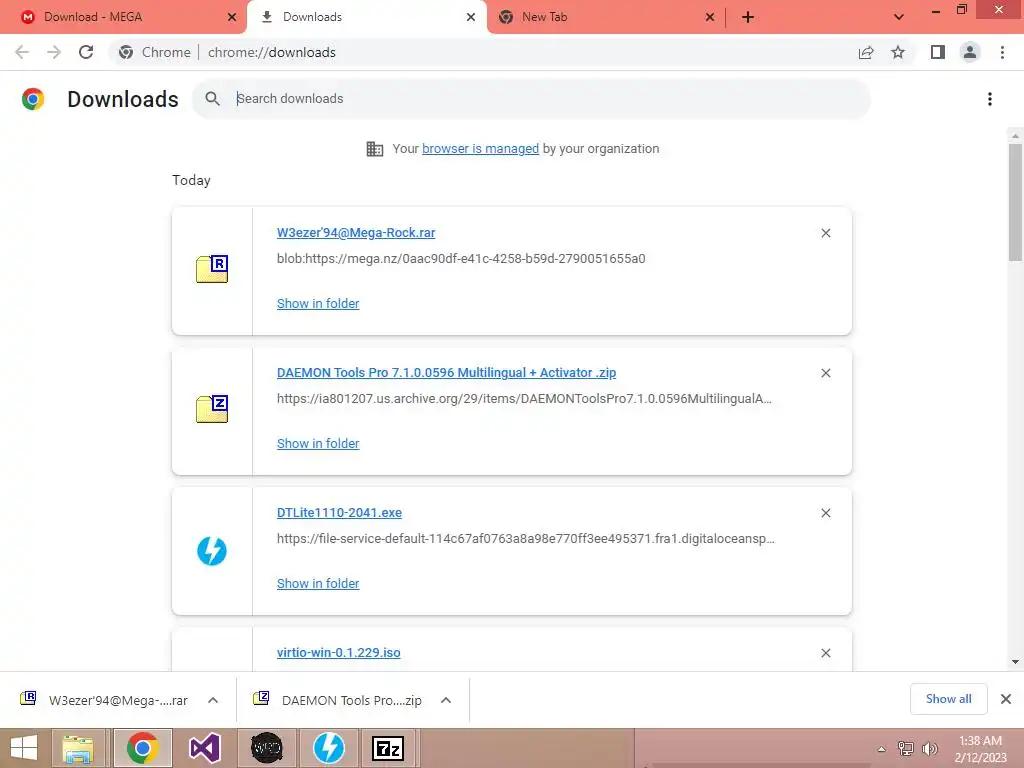This screenshot has height=768, width=1024.
Task: Click the scrollbar down arrow
Action: (x=1015, y=662)
